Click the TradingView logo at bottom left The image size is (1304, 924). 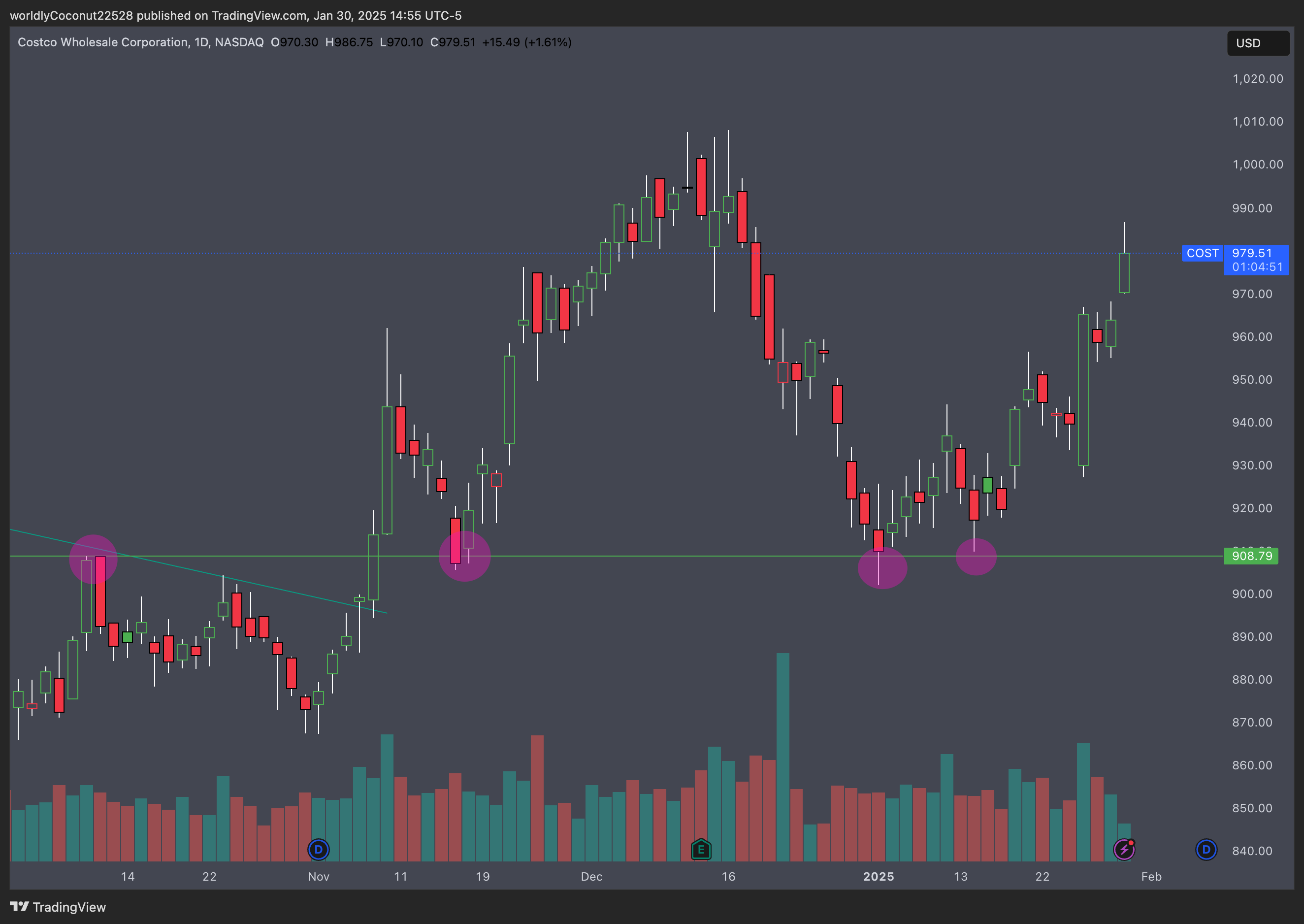tap(58, 907)
